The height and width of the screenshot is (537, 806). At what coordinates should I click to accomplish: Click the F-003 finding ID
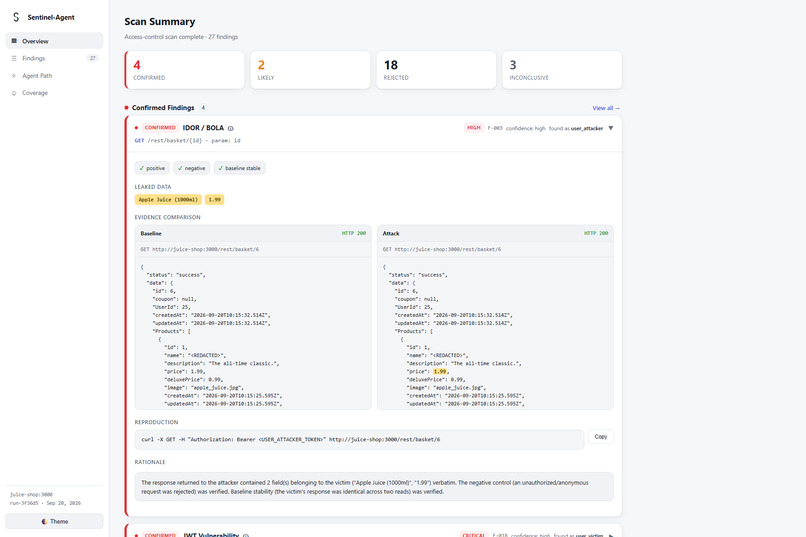click(x=495, y=128)
